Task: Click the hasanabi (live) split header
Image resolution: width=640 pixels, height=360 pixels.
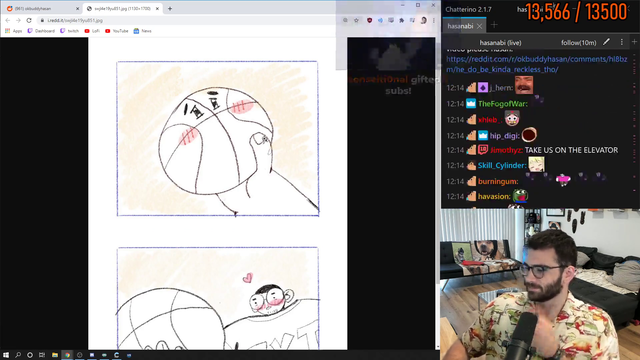Action: [500, 42]
